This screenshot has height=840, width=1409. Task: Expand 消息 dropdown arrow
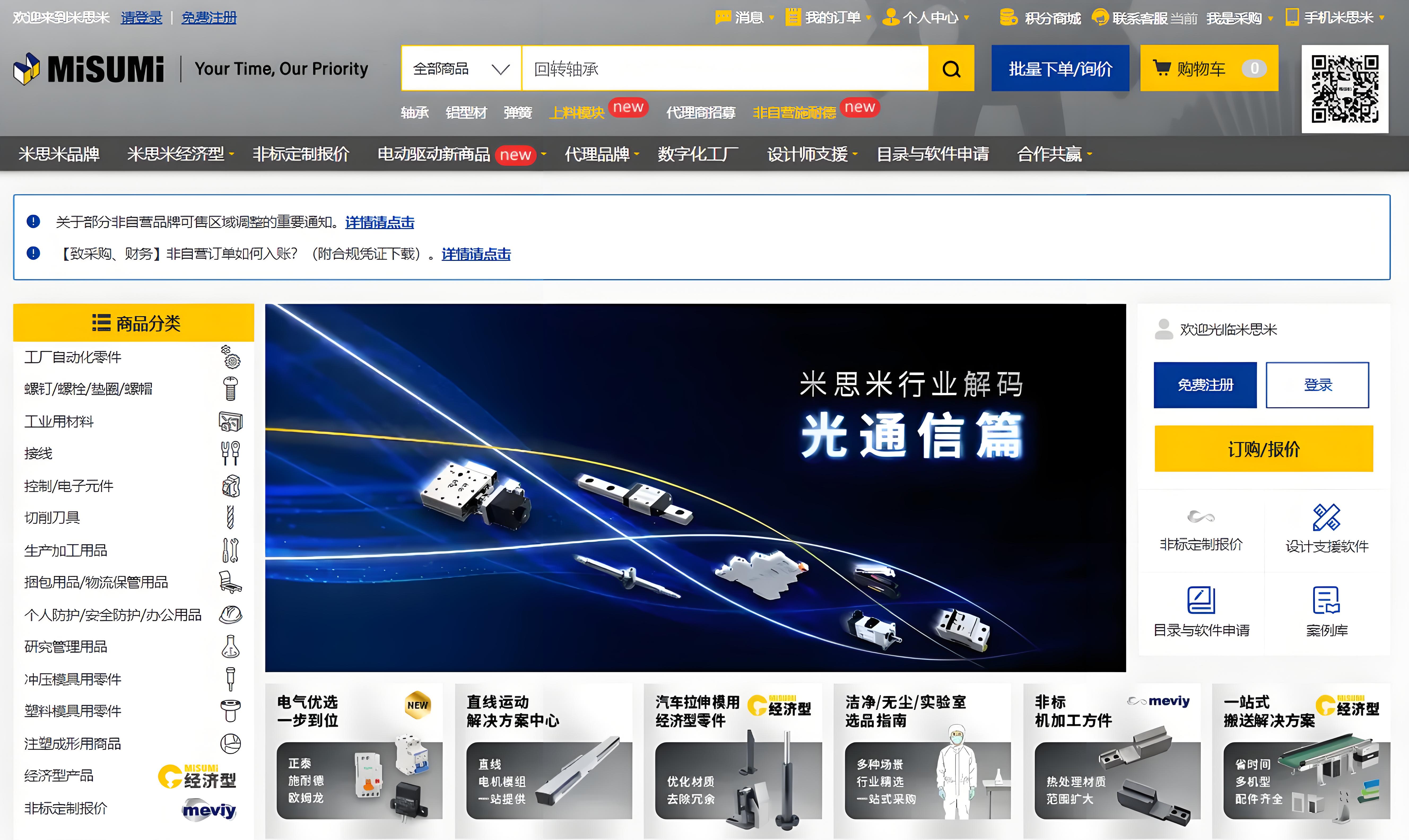[771, 18]
